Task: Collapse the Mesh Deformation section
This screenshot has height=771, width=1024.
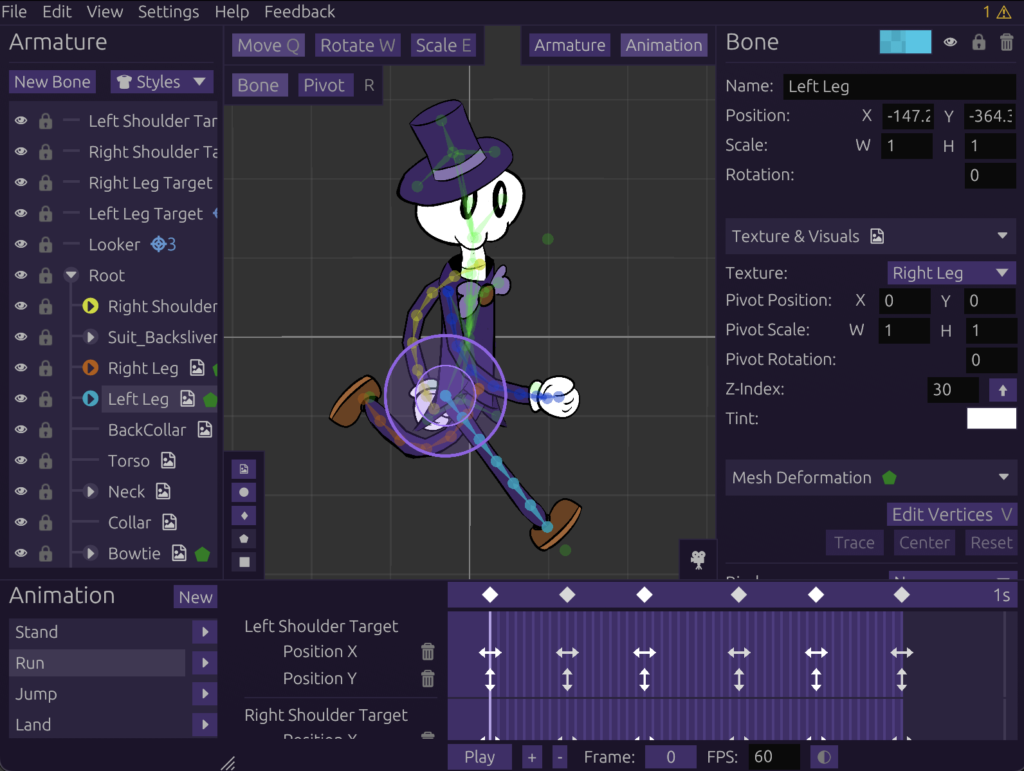Action: pos(1003,477)
